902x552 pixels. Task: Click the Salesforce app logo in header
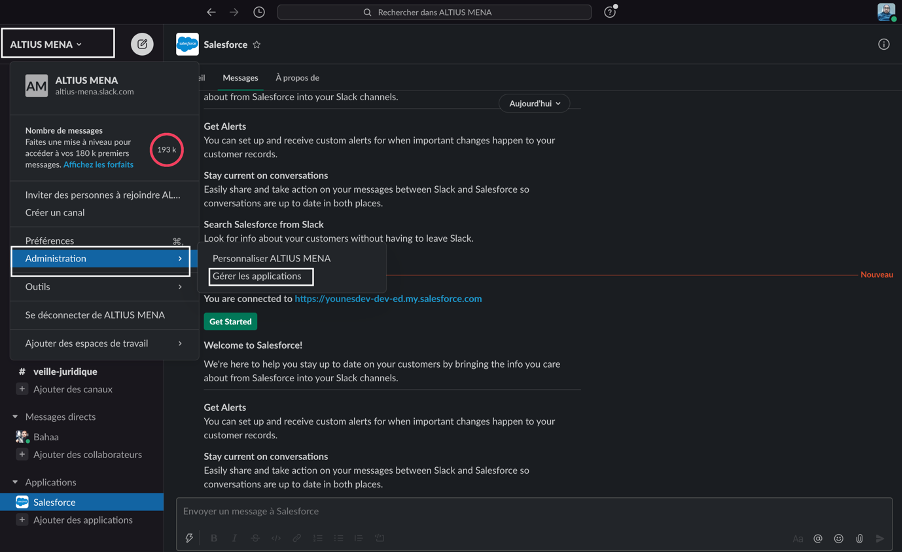coord(187,44)
